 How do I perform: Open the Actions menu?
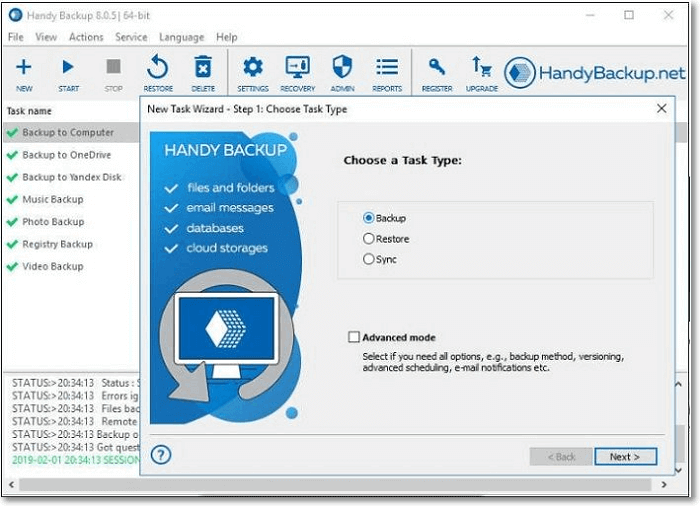click(x=86, y=37)
